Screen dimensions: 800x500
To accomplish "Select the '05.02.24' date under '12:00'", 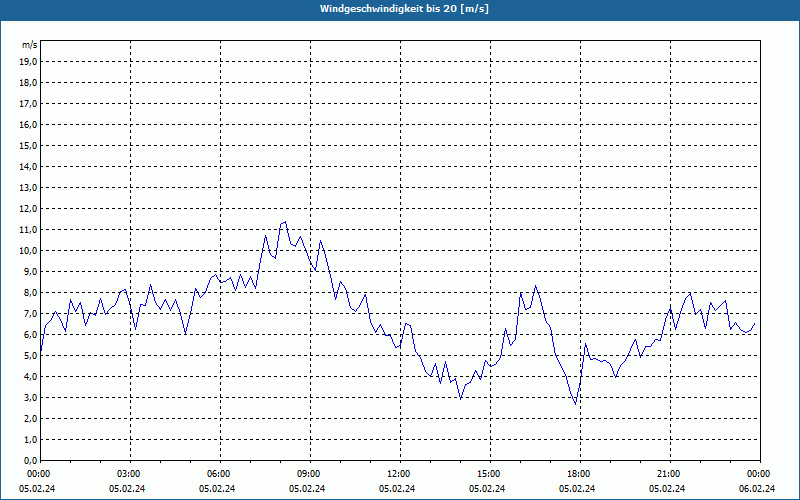I will pyautogui.click(x=397, y=488).
